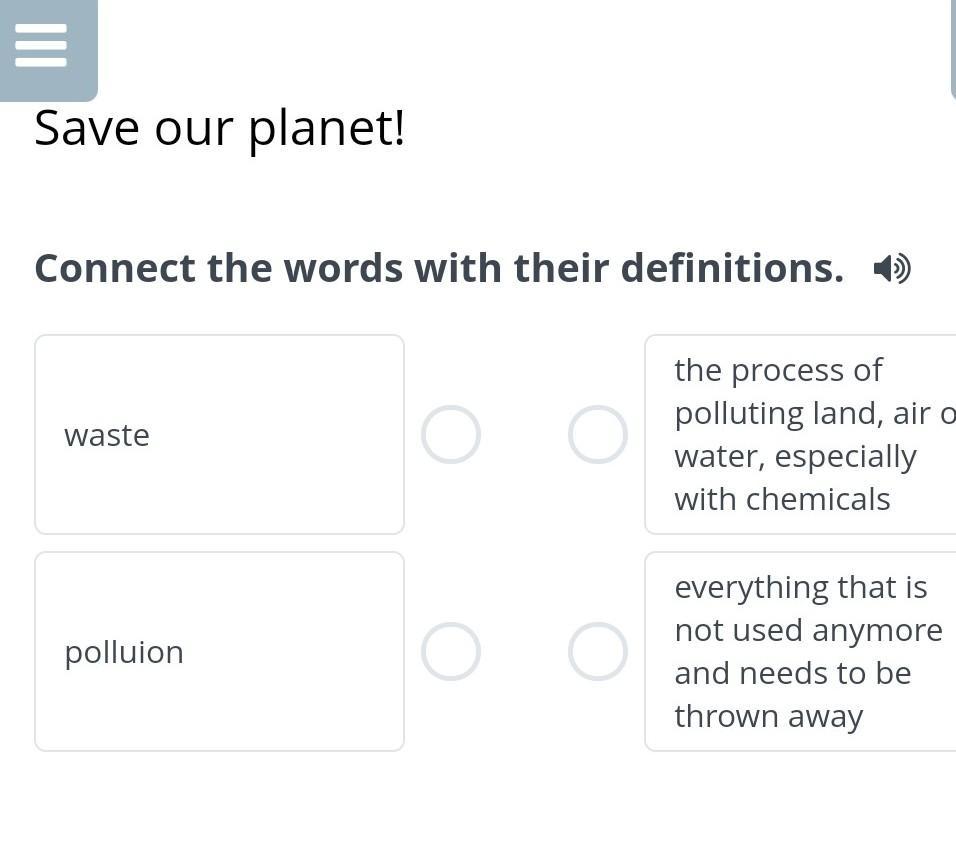Click the "waste" label text
The width and height of the screenshot is (956, 849).
107,436
